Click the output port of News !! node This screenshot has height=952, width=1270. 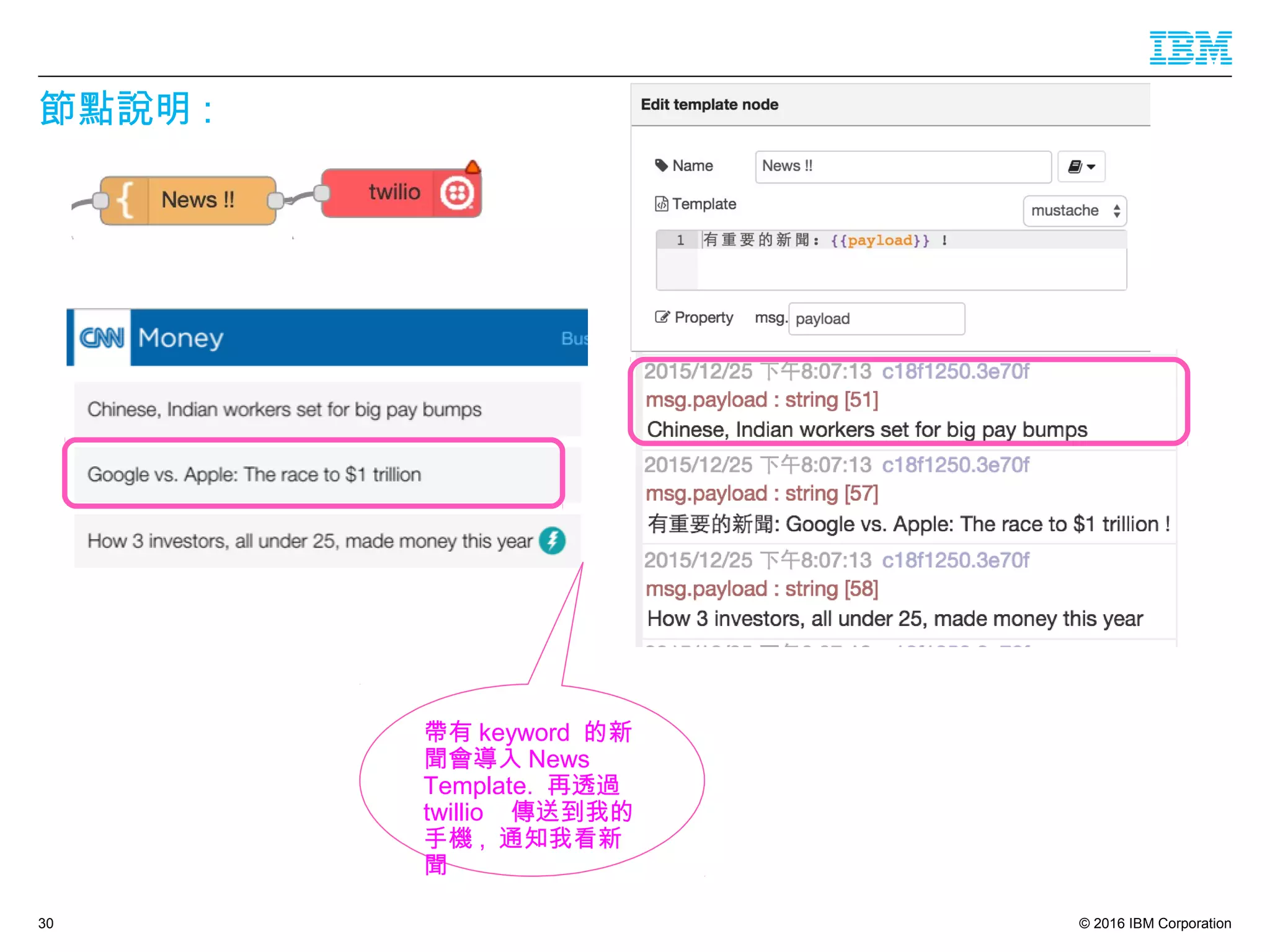point(276,200)
